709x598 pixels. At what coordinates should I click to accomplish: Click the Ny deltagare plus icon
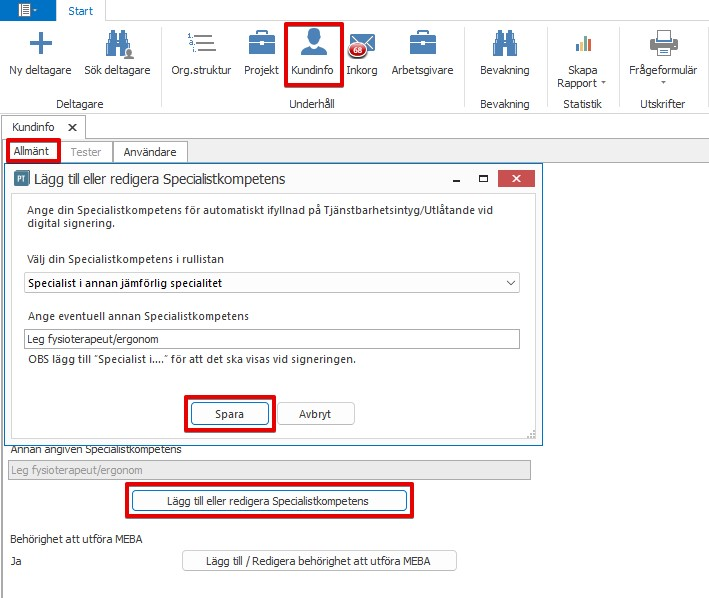[x=41, y=43]
